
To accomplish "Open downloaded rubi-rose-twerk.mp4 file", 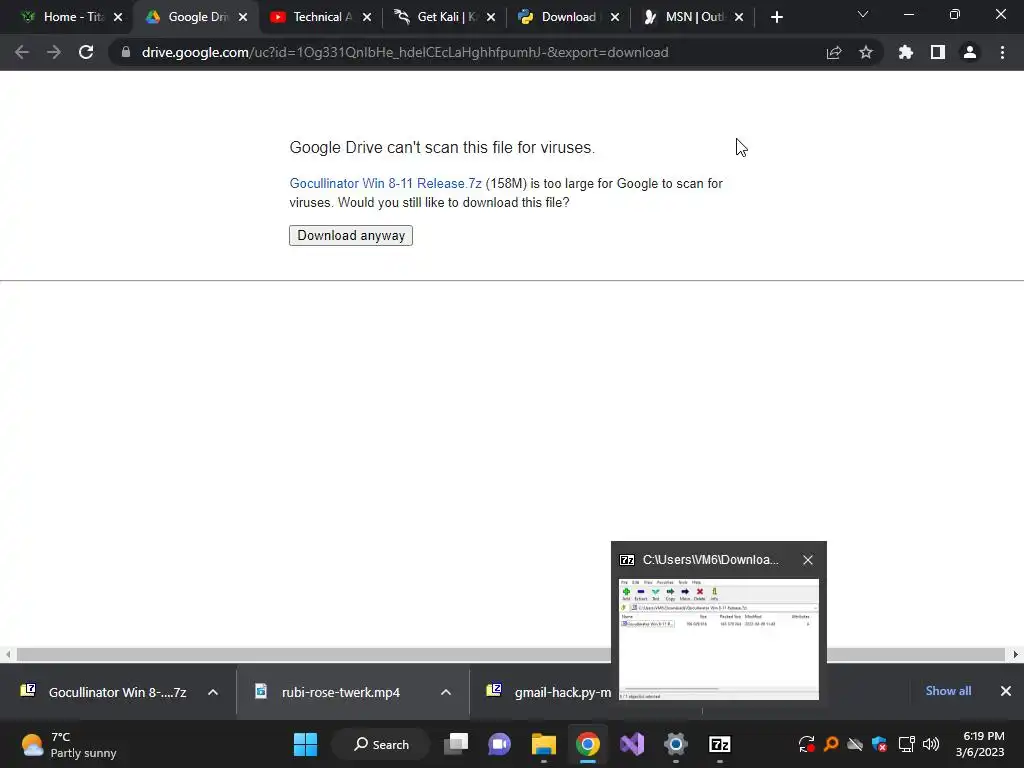I will pyautogui.click(x=328, y=692).
